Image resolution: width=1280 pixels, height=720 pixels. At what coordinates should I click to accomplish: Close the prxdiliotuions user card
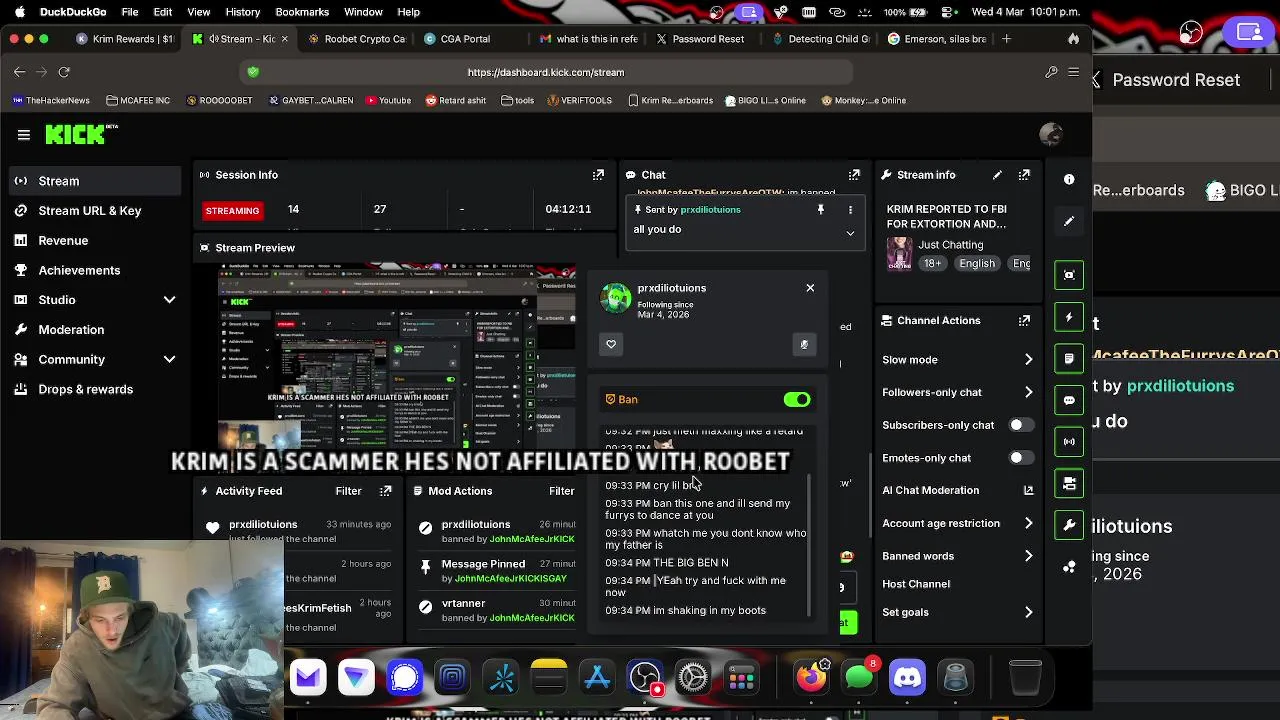coord(810,288)
